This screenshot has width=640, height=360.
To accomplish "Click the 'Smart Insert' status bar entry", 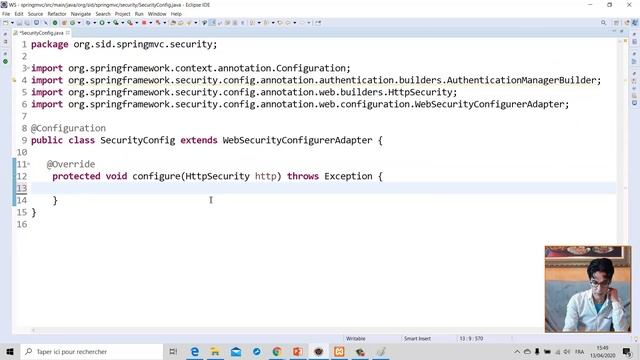I will 417,338.
